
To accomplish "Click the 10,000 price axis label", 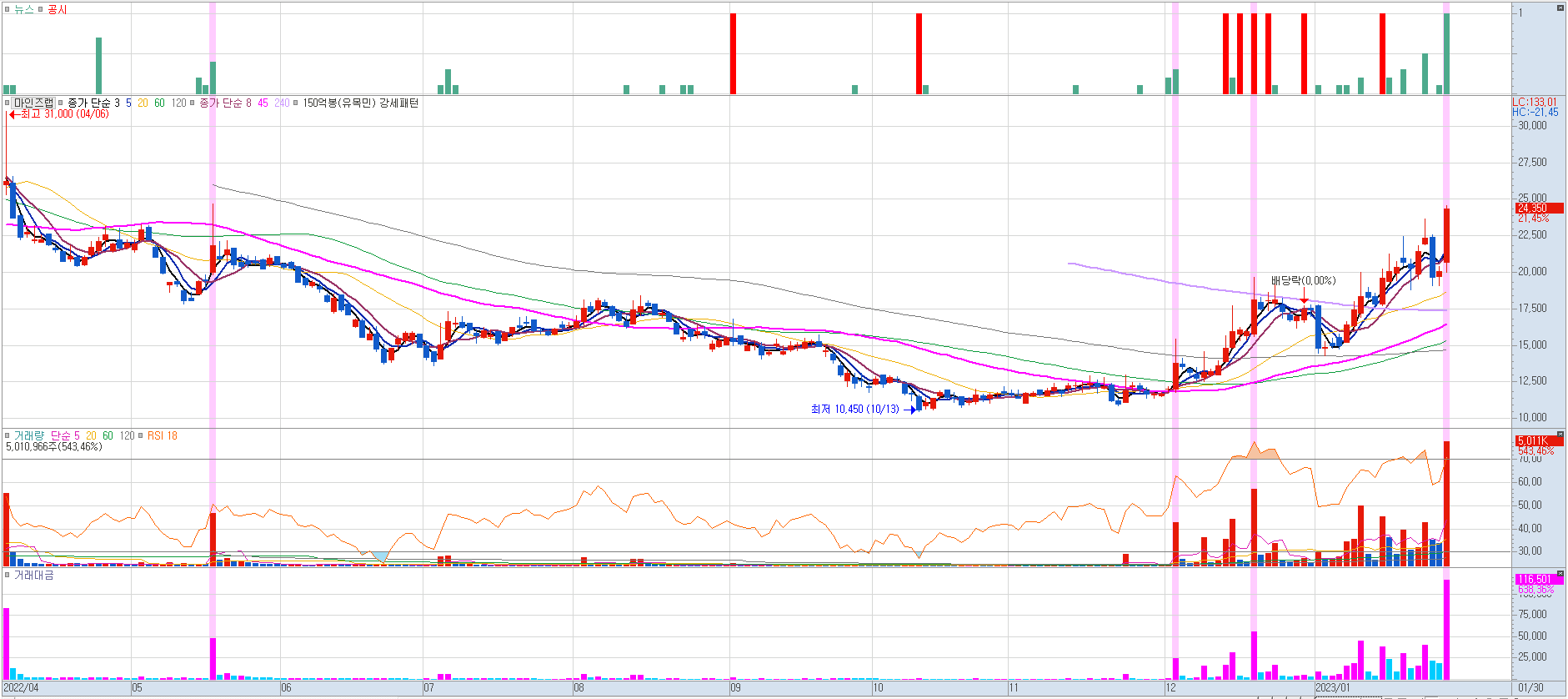I will click(x=1532, y=418).
